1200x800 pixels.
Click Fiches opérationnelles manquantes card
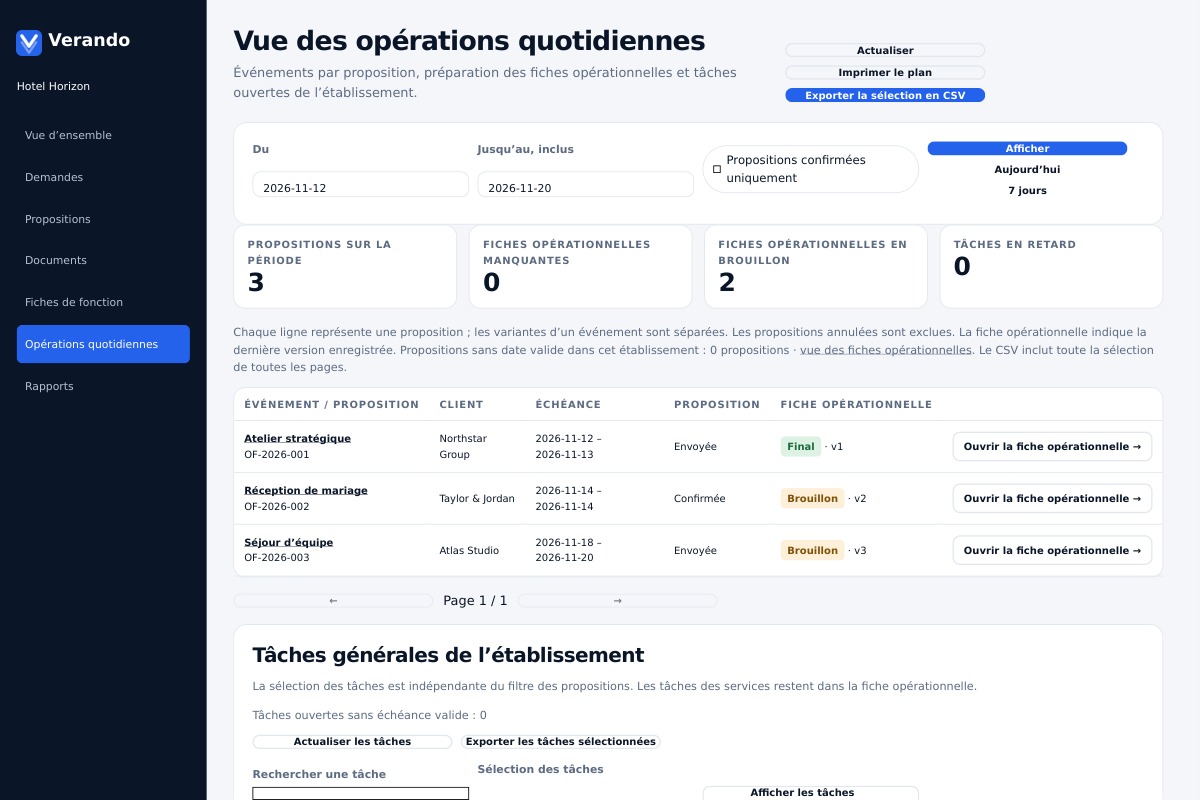pos(580,267)
